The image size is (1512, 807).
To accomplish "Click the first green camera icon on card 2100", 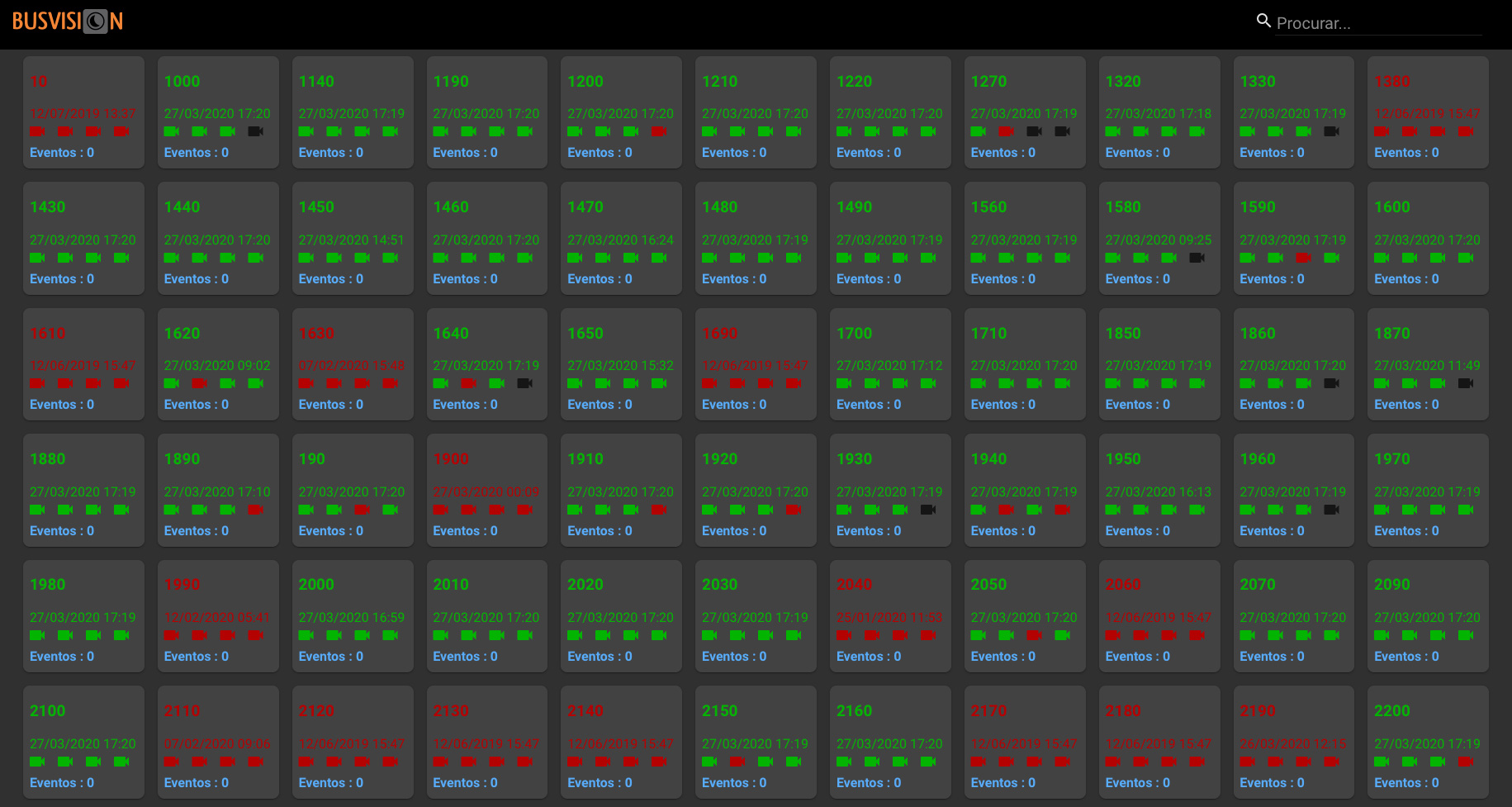I will [38, 762].
